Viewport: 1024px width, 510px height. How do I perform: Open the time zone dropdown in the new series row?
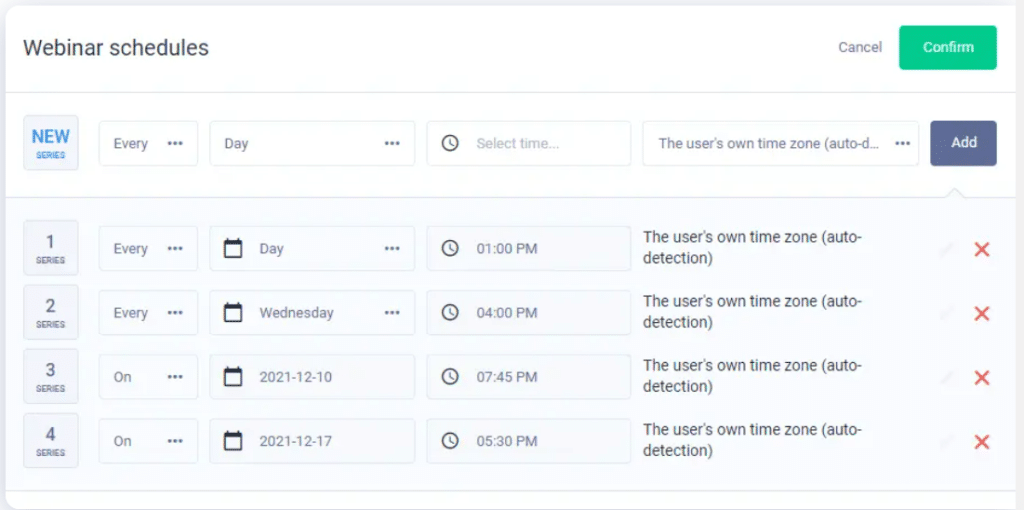(780, 143)
